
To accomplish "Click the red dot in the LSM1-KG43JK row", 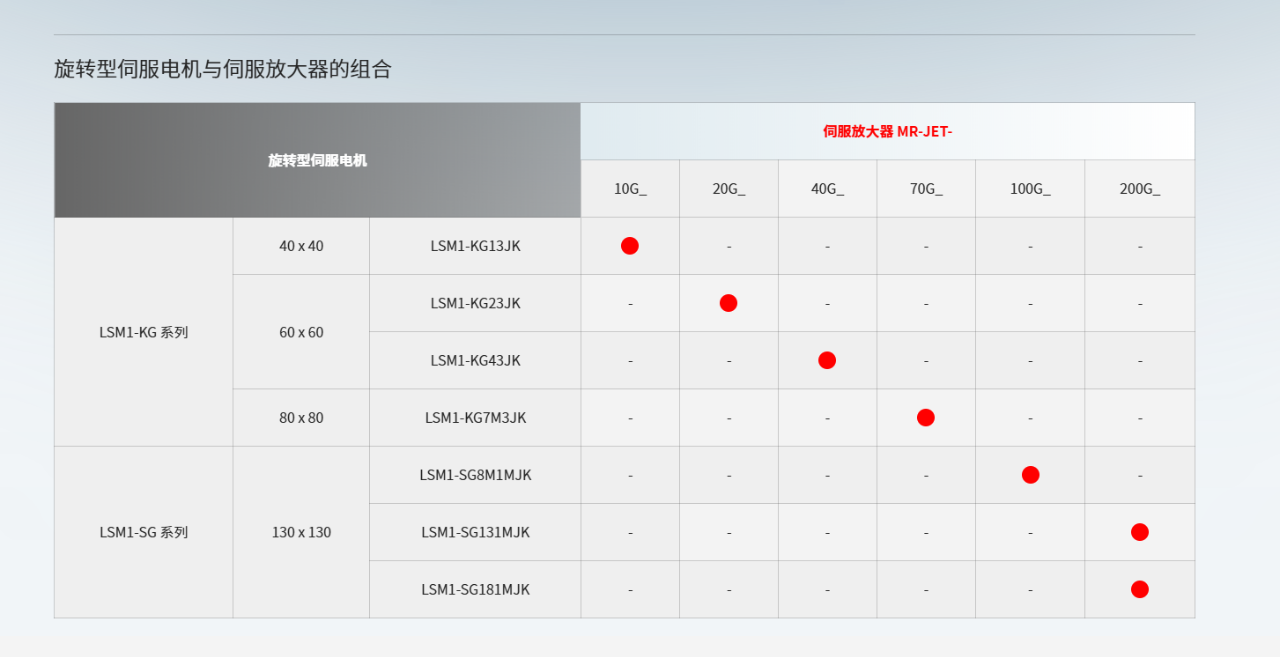I will (827, 360).
